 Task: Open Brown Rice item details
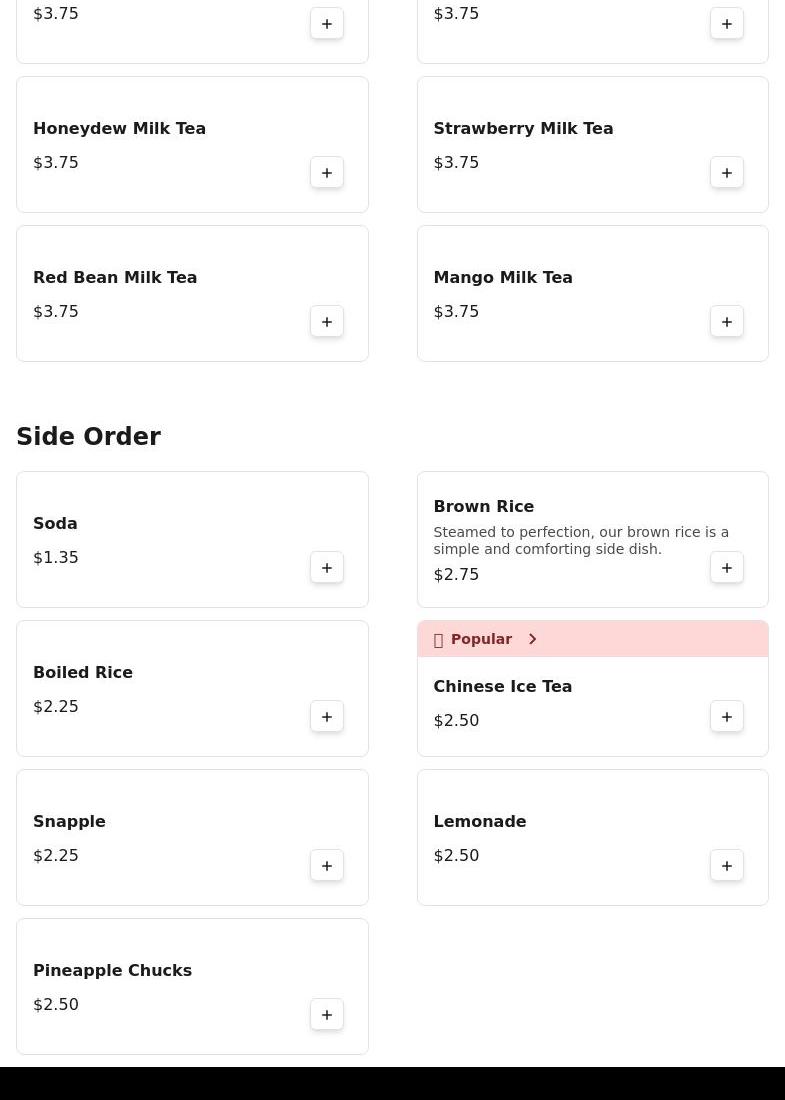click(483, 506)
